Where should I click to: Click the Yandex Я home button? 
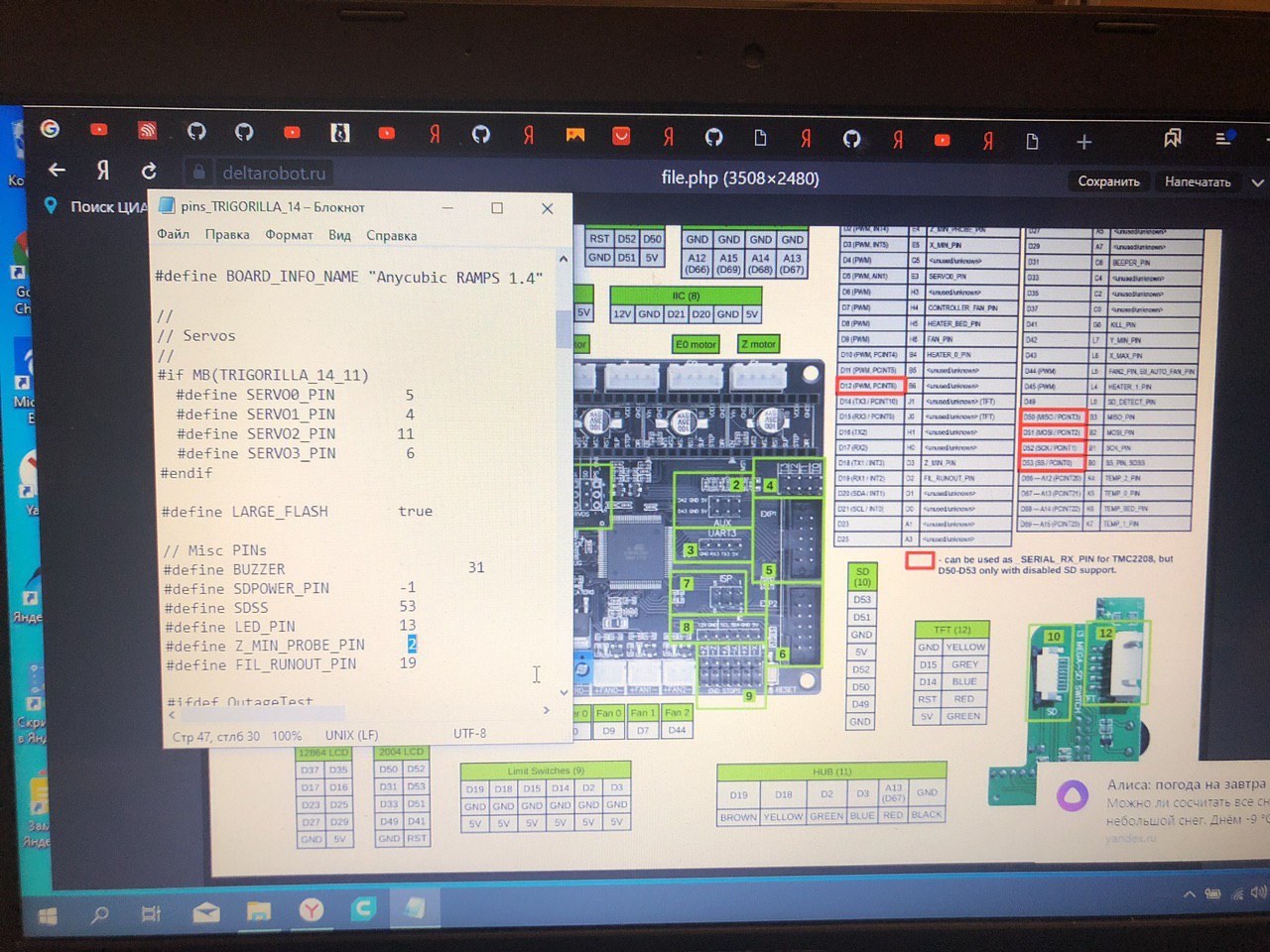(102, 171)
